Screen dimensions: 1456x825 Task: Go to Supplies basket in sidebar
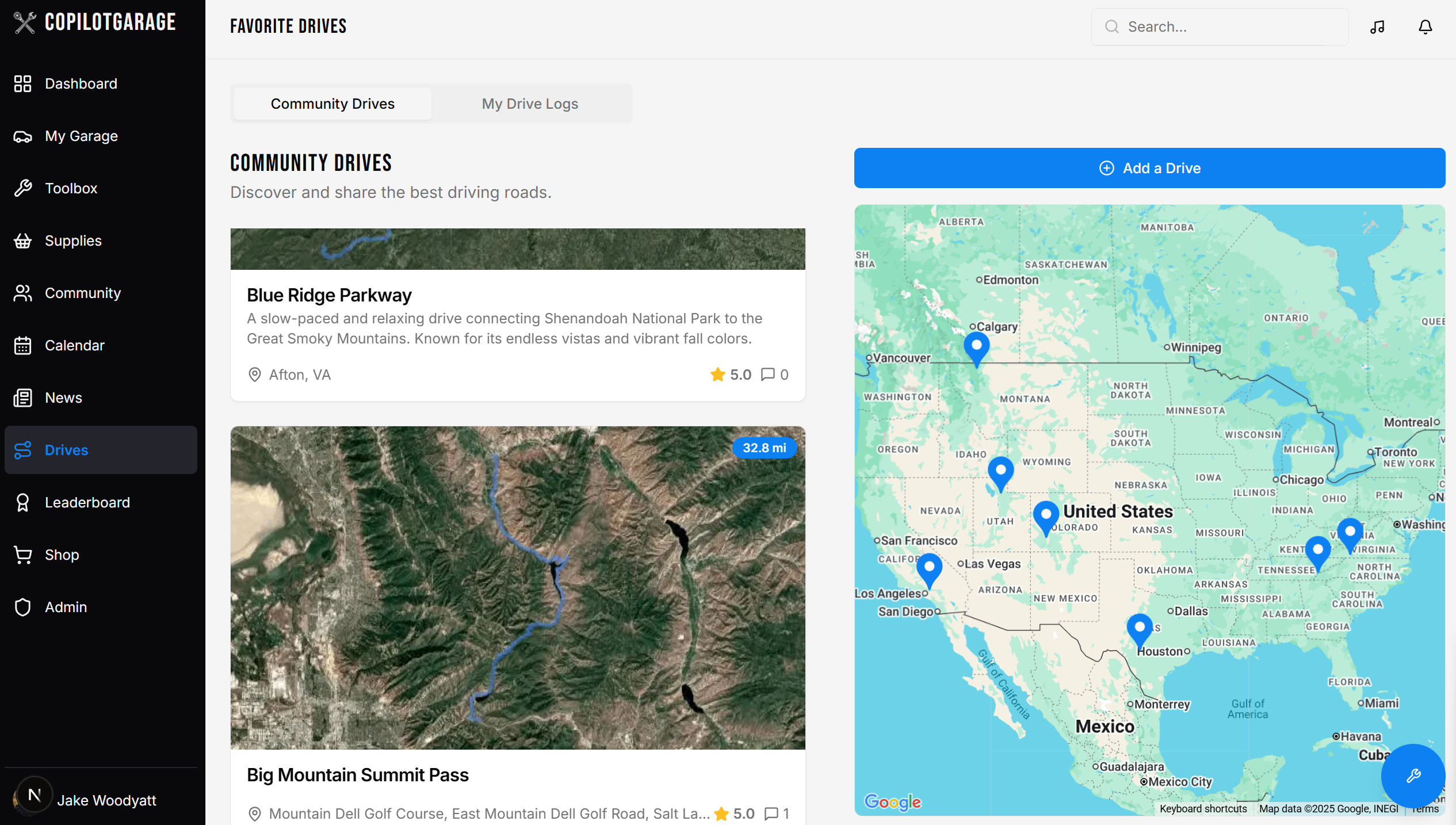click(x=73, y=240)
